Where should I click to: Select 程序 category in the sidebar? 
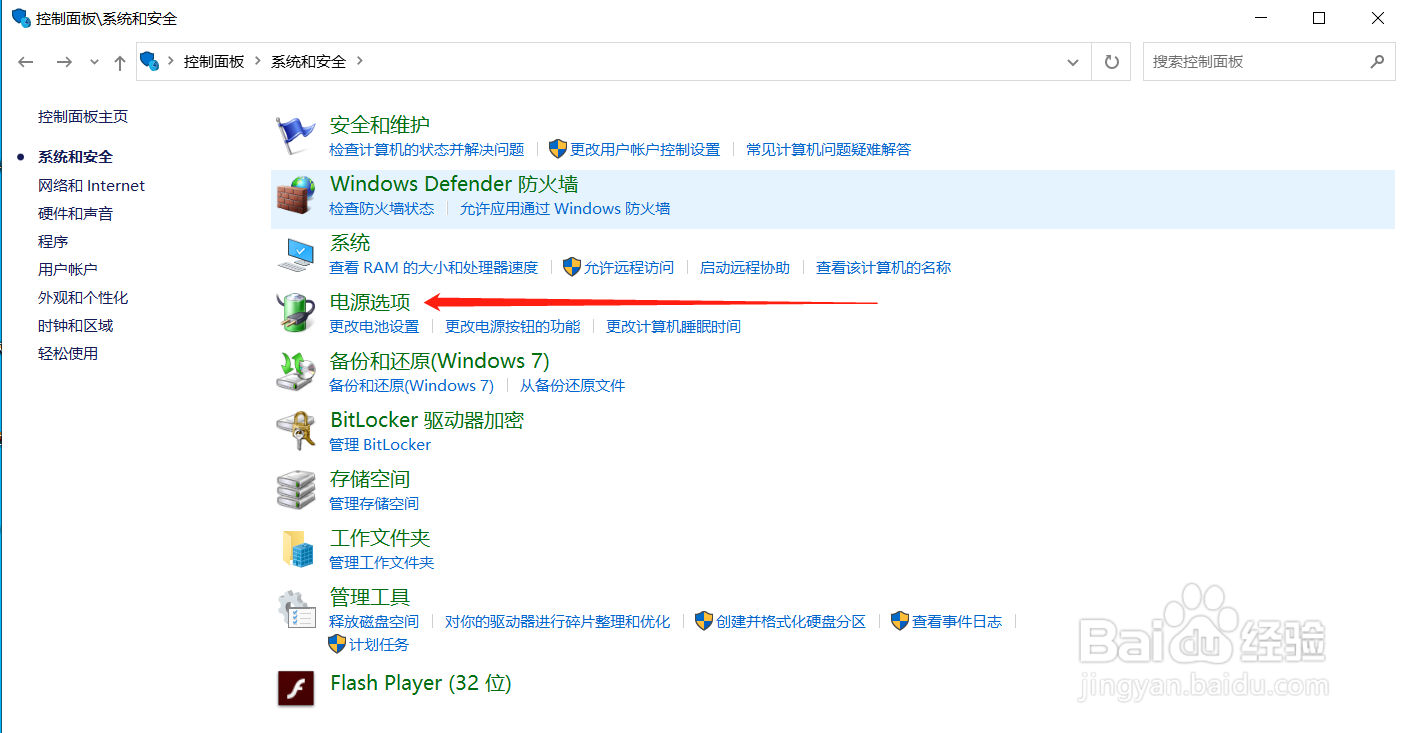pyautogui.click(x=53, y=242)
